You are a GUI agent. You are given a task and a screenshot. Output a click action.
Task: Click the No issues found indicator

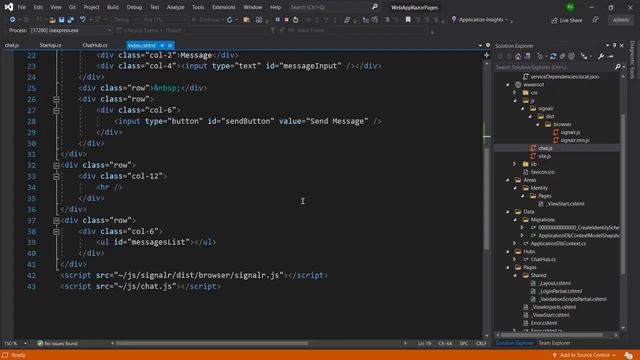[57, 343]
